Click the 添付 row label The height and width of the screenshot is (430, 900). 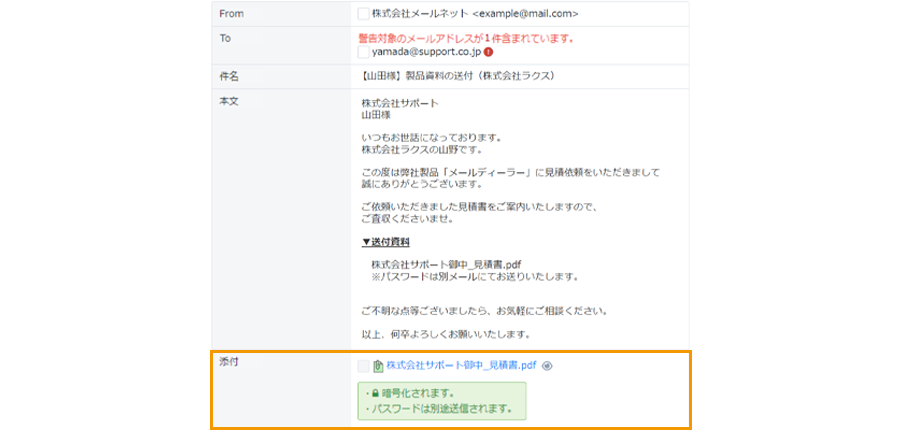(228, 361)
